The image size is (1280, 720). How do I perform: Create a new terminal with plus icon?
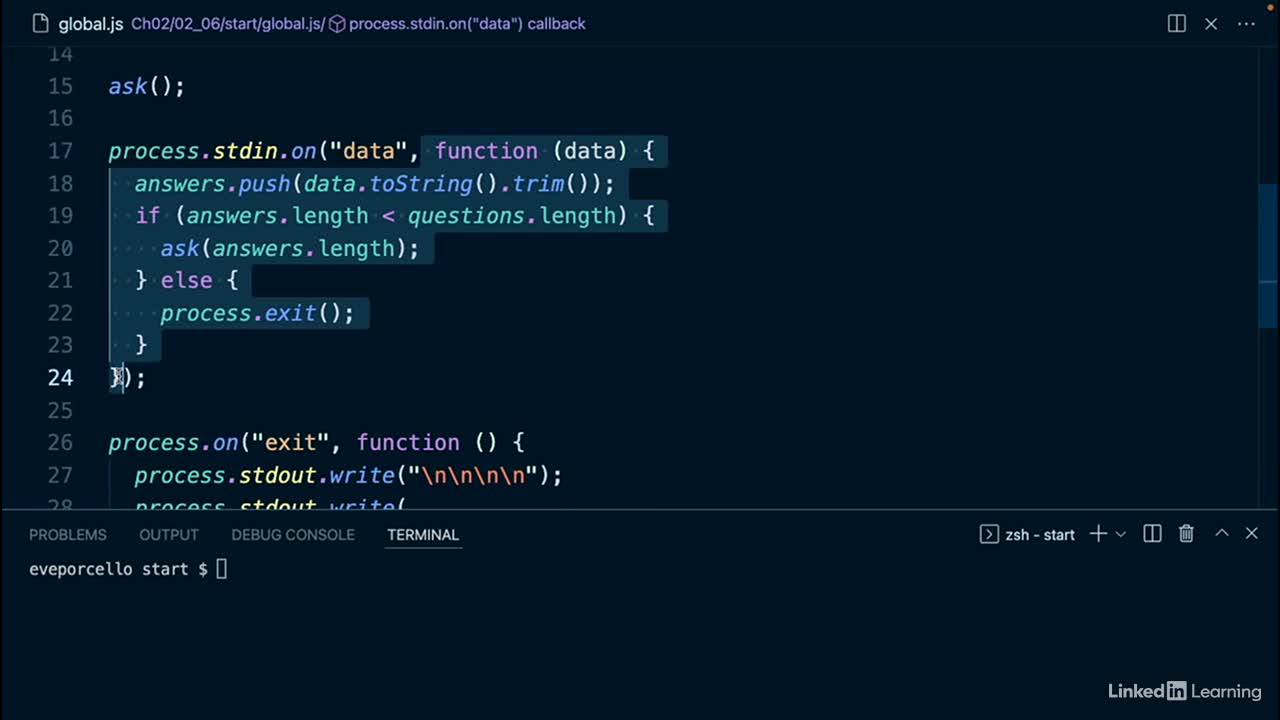coord(1098,534)
